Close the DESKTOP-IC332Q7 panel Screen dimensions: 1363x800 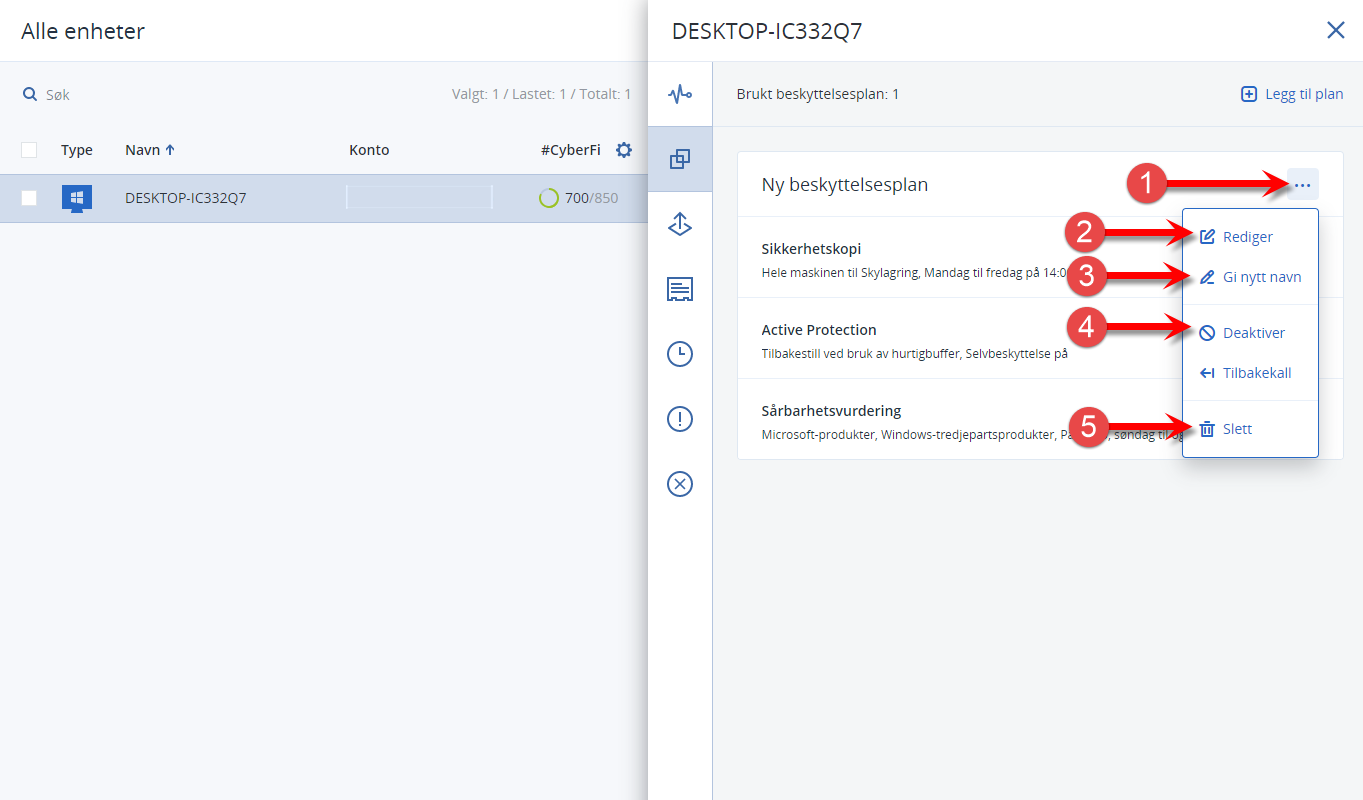tap(1335, 30)
